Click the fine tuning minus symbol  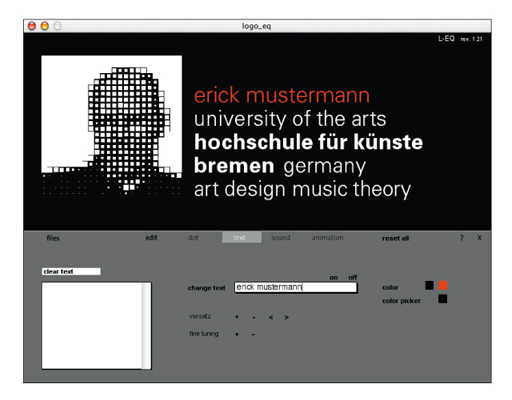253,335
